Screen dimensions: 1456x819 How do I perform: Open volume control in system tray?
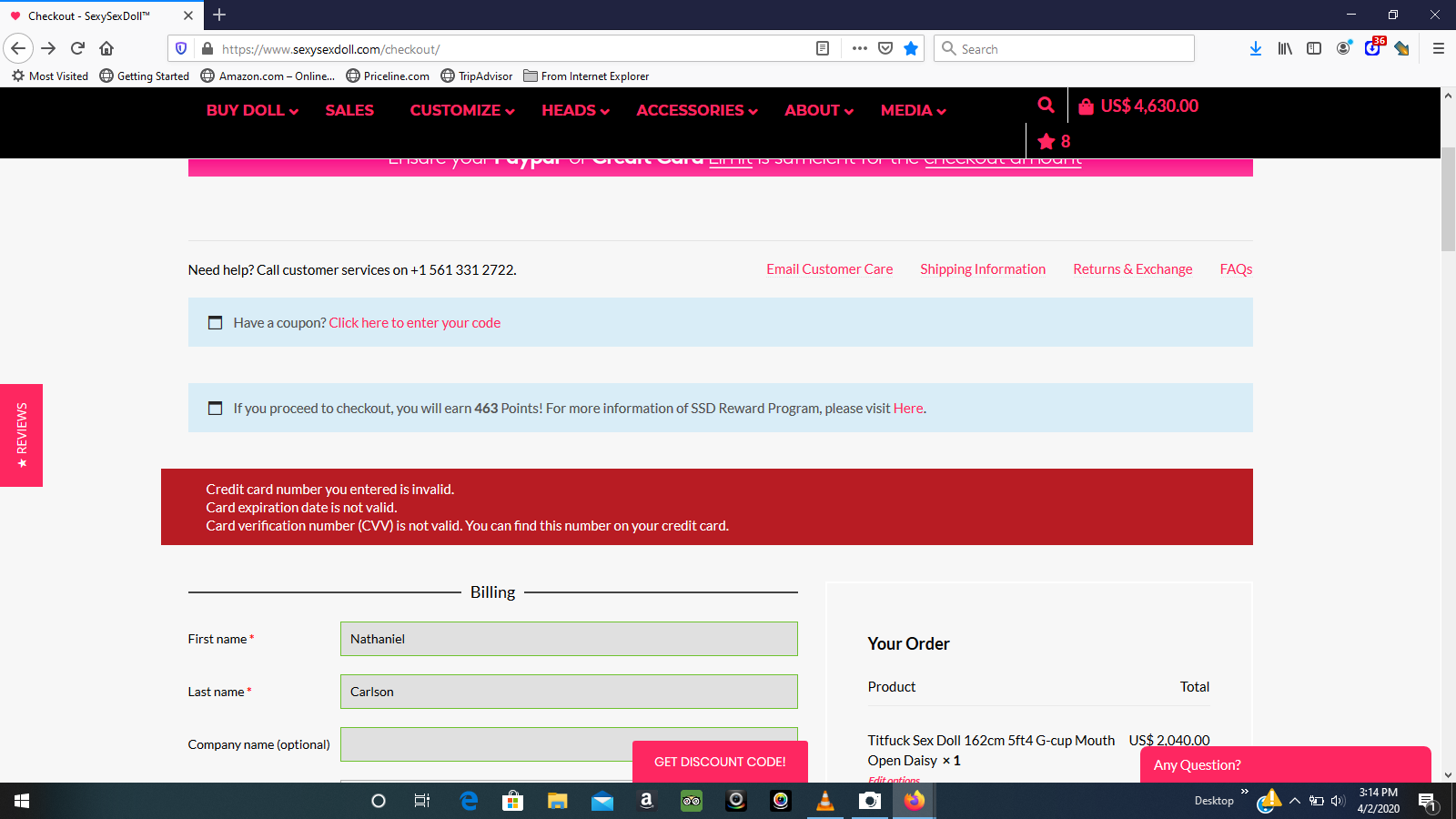(x=1338, y=801)
